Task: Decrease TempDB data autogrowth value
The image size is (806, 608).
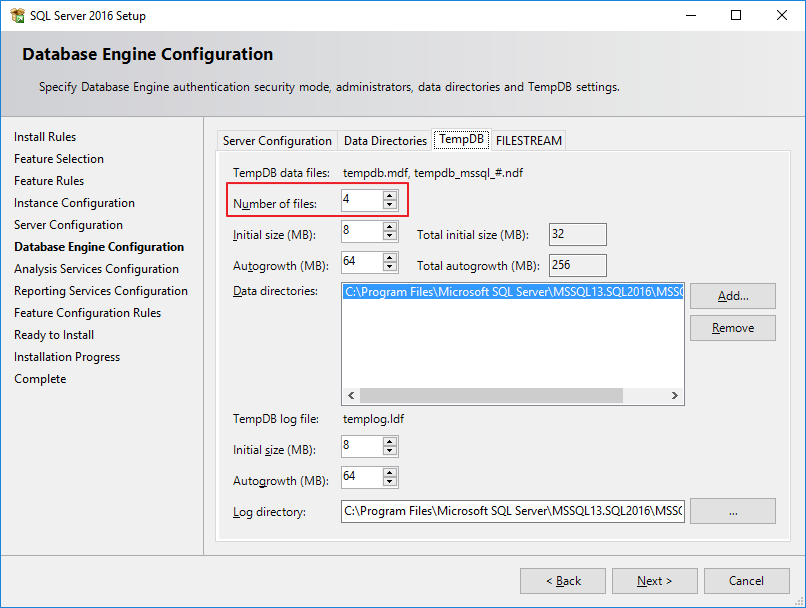Action: click(x=390, y=266)
